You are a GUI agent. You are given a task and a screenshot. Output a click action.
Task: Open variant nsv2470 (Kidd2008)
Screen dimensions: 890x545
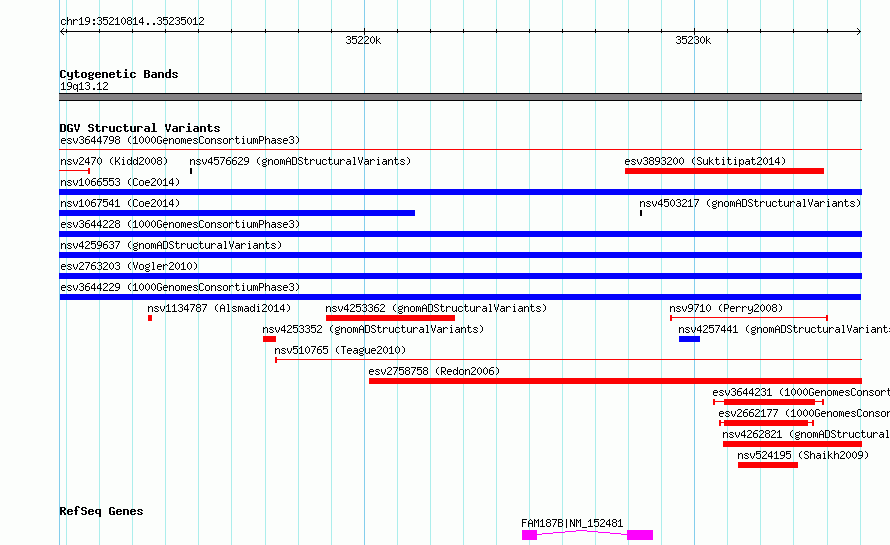[x=114, y=161]
